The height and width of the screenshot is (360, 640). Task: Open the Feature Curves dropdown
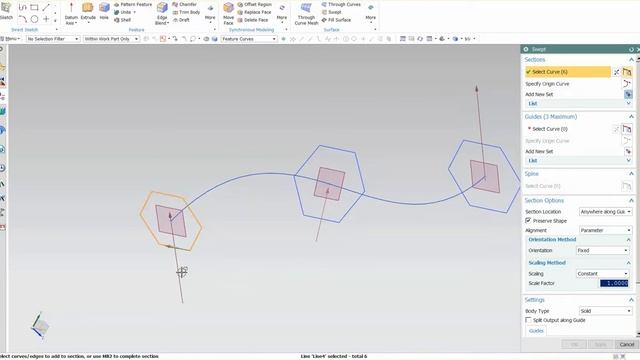(x=249, y=39)
